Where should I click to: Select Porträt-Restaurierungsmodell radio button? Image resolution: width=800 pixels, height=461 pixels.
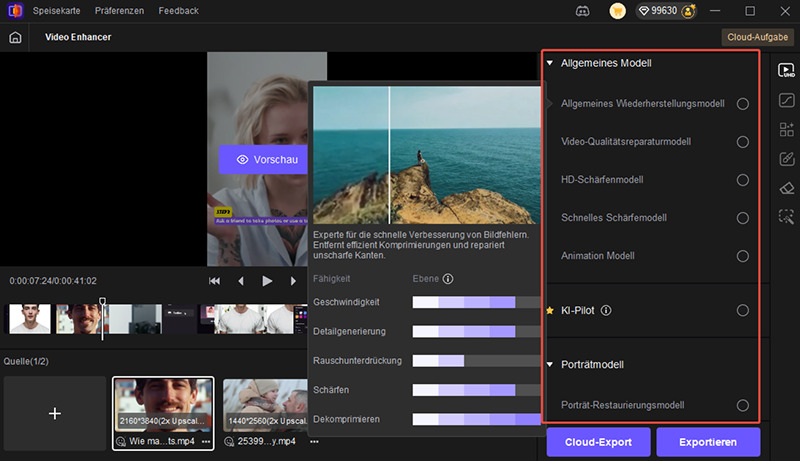pyautogui.click(x=743, y=405)
